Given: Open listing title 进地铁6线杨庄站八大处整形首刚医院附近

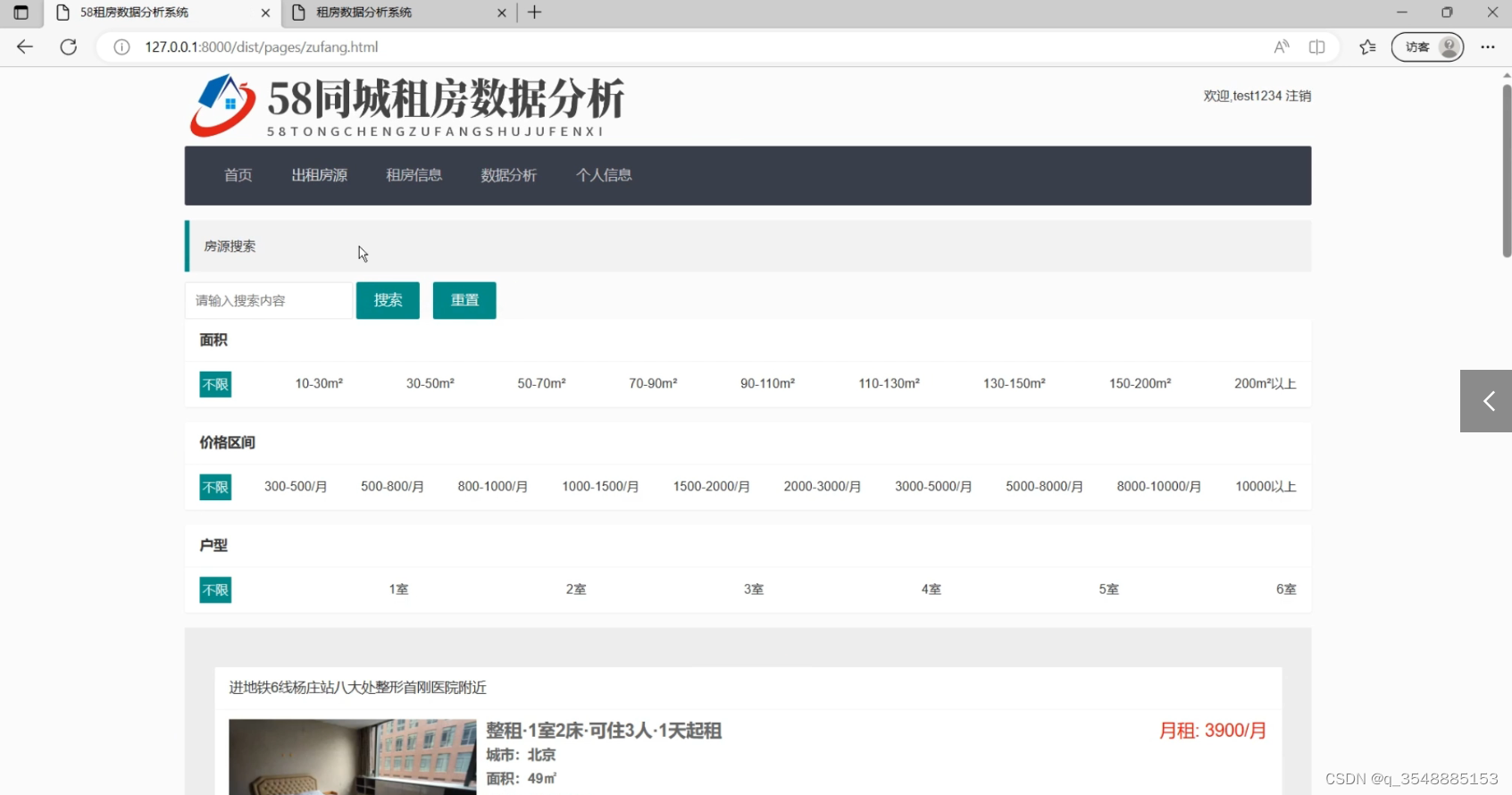Looking at the screenshot, I should pyautogui.click(x=357, y=688).
